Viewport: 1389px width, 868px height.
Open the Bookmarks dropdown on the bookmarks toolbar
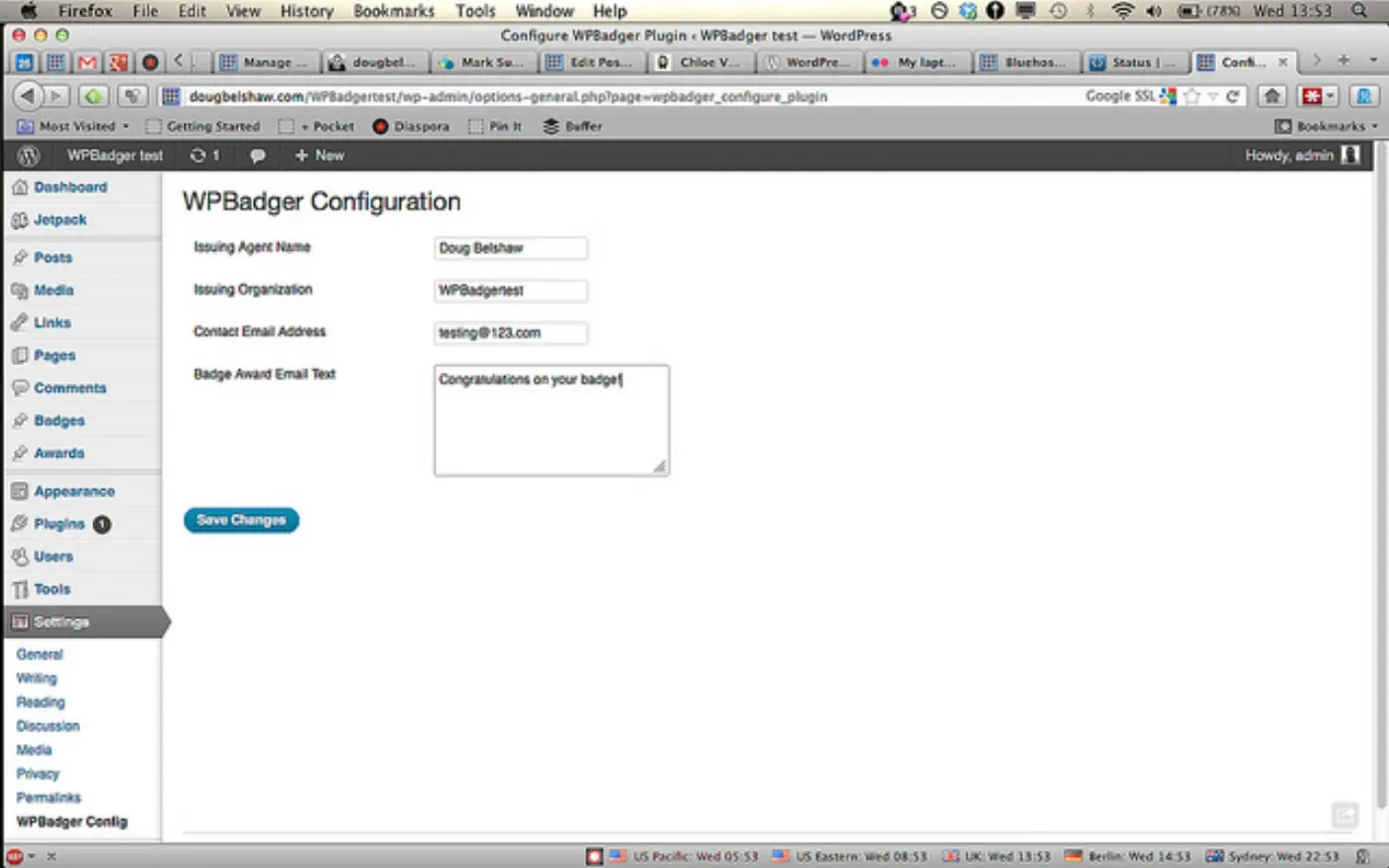[x=1326, y=127]
